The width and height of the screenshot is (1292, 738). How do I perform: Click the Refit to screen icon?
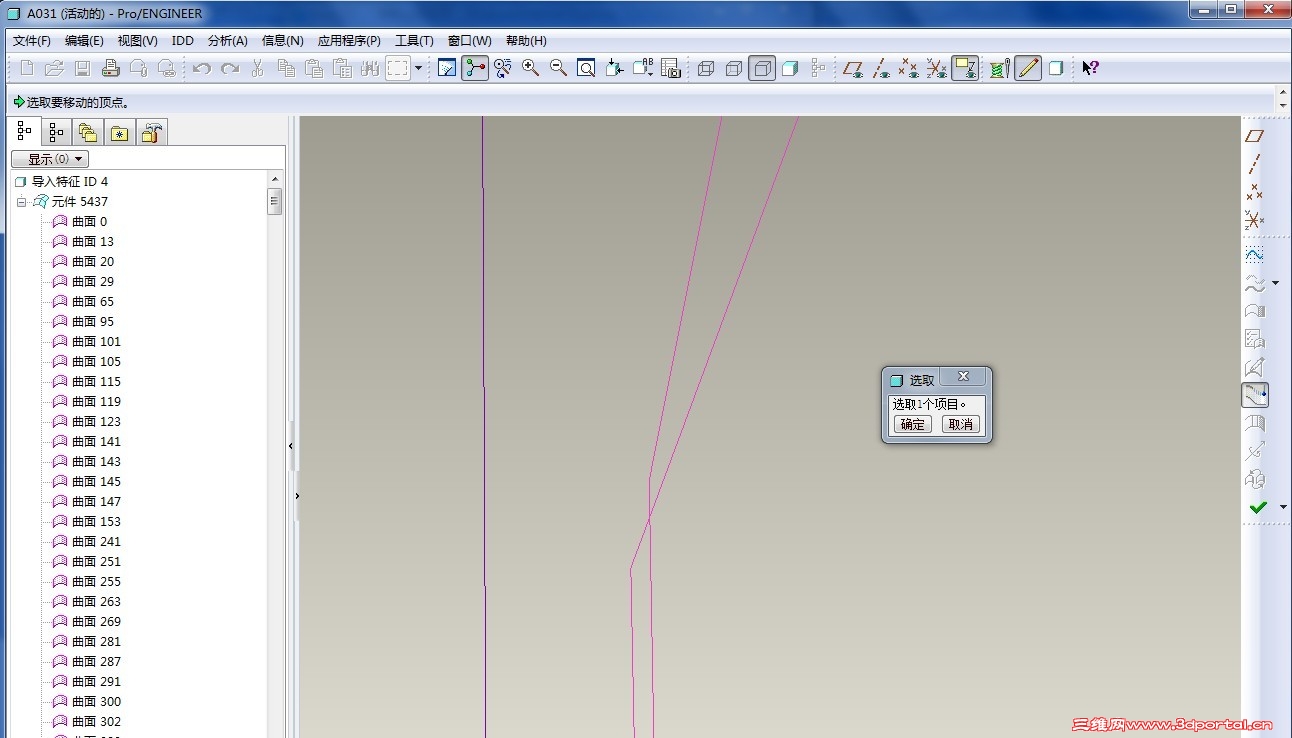pyautogui.click(x=587, y=68)
